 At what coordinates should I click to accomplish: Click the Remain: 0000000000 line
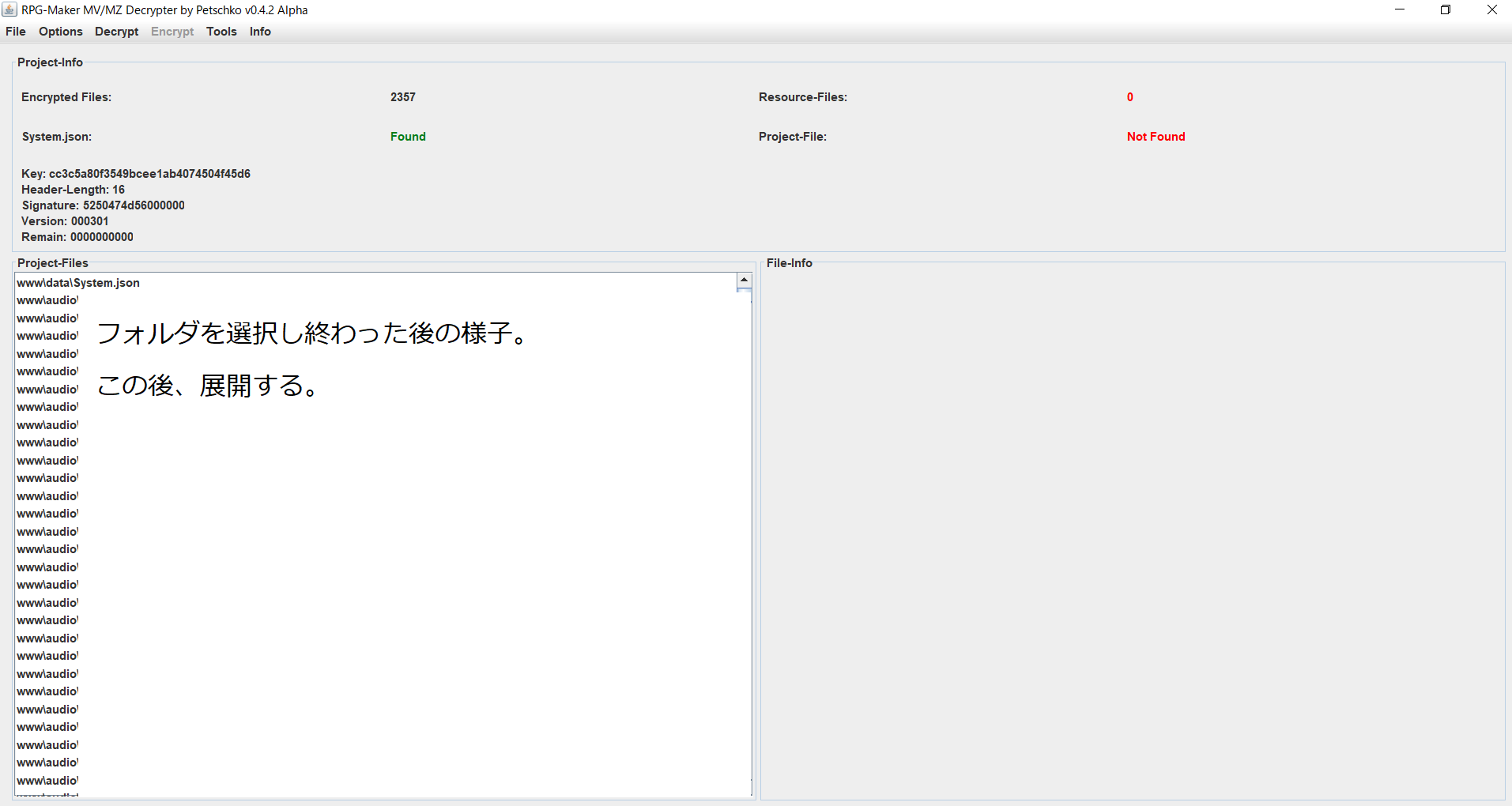(x=77, y=237)
